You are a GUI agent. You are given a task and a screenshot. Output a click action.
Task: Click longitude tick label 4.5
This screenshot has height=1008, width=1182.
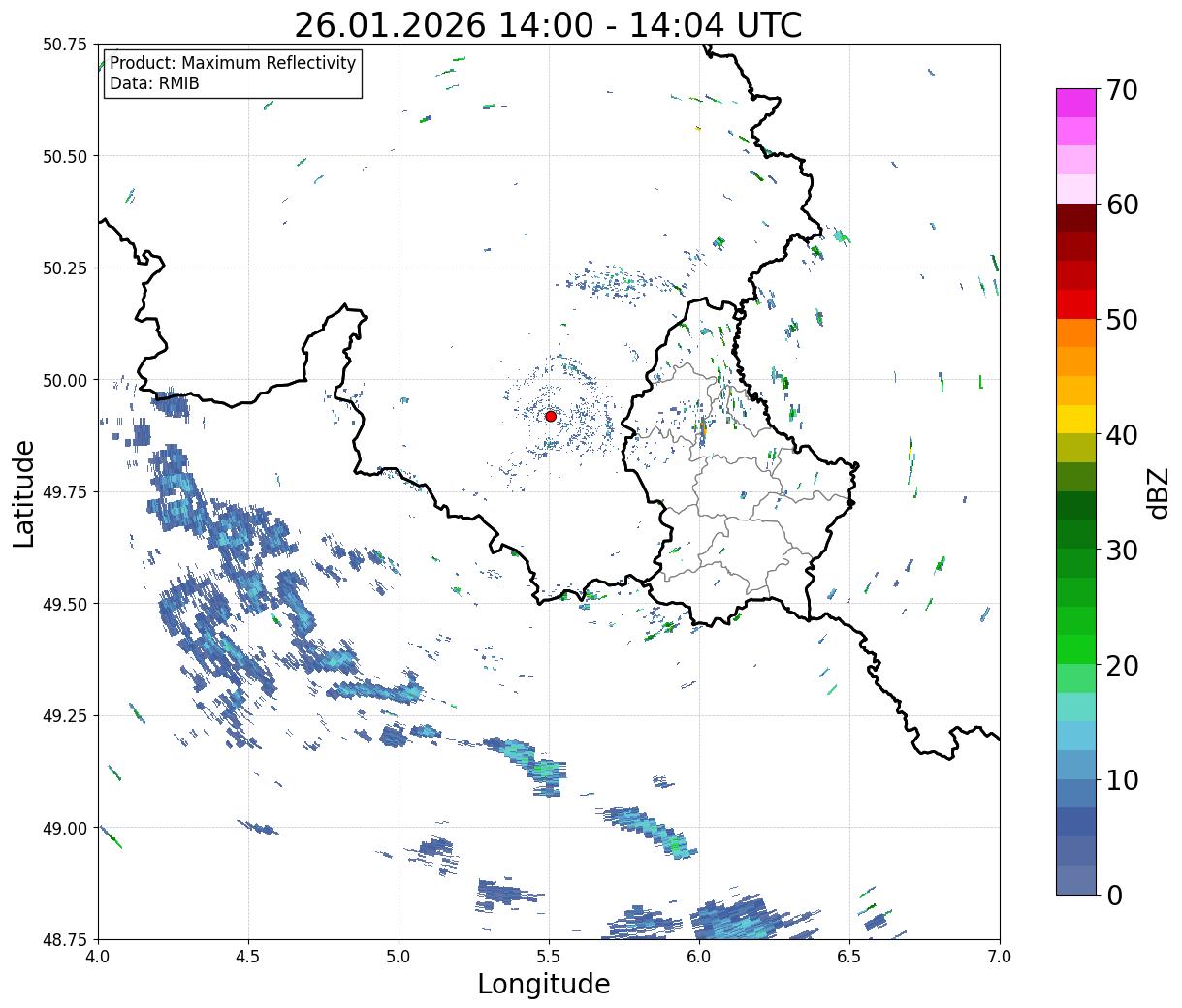click(x=248, y=957)
